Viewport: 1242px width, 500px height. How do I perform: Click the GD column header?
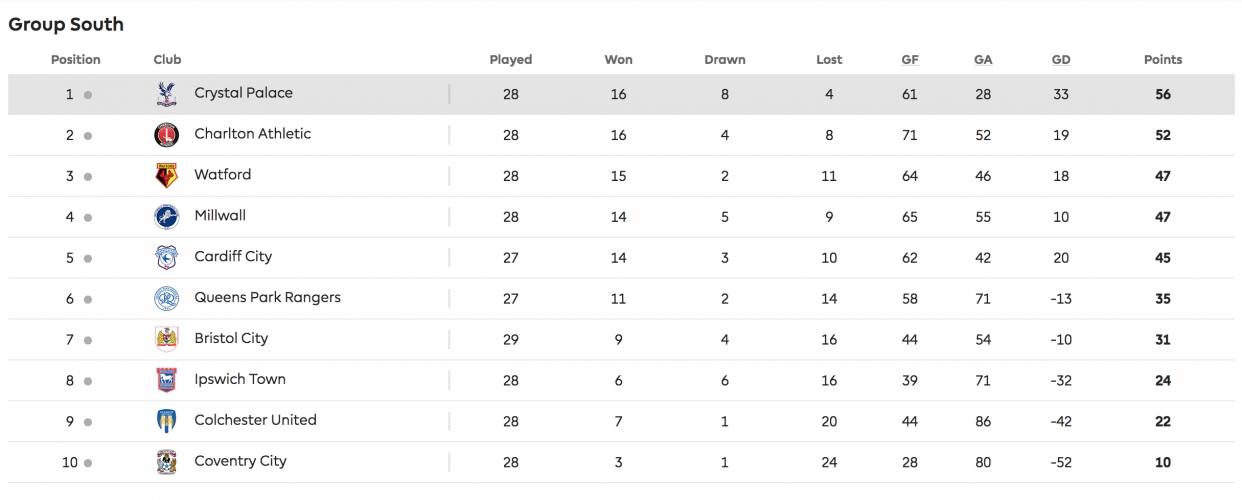click(1061, 60)
